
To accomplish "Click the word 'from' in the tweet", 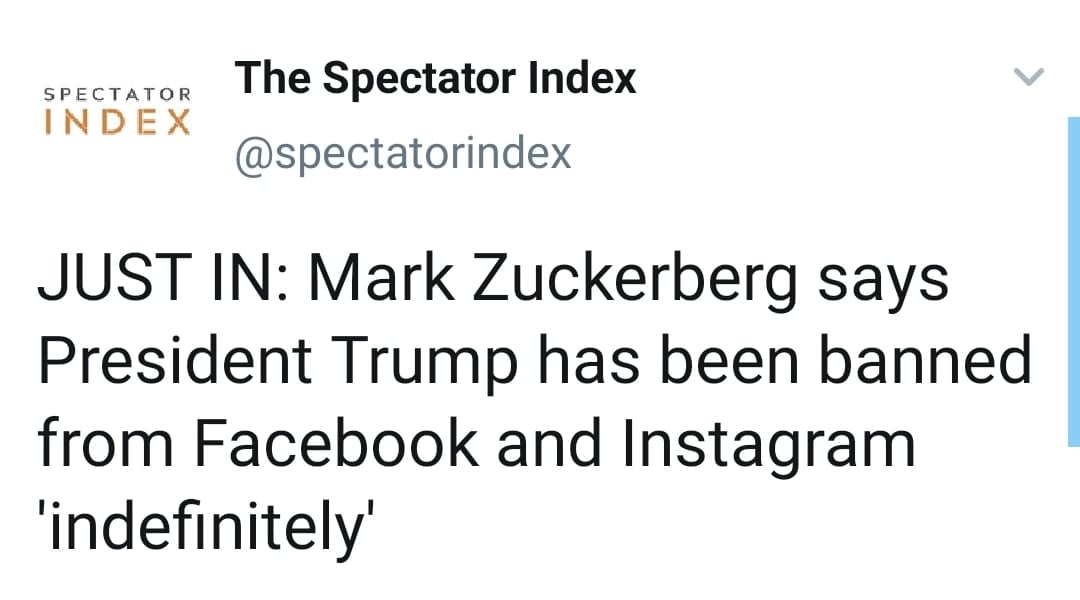I will 105,444.
